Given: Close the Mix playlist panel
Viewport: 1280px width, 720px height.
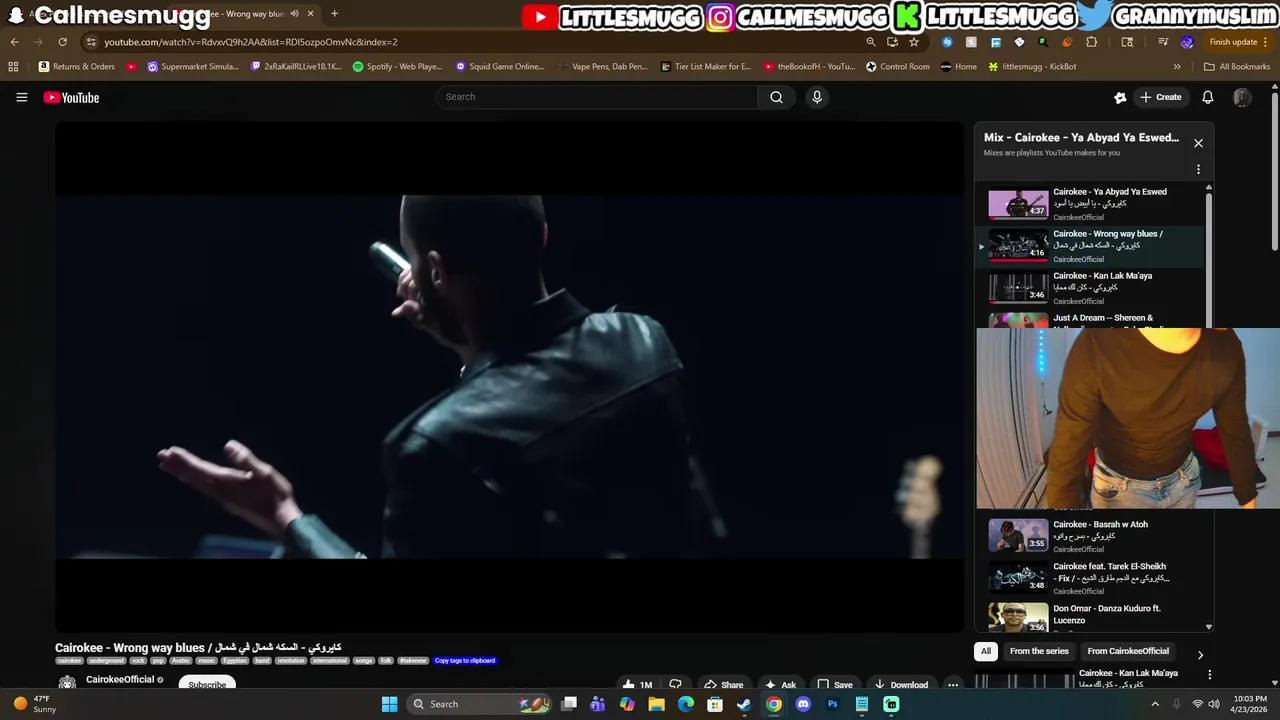Looking at the screenshot, I should click(1198, 143).
